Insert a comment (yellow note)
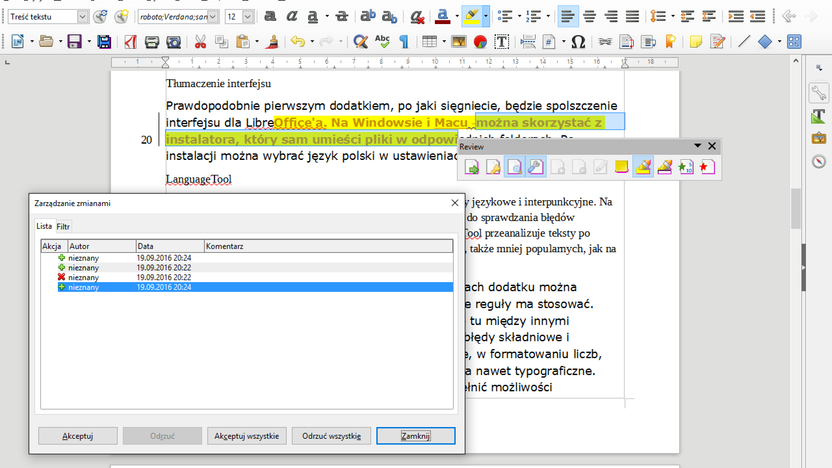Viewport: 832px width, 468px height. [x=696, y=41]
